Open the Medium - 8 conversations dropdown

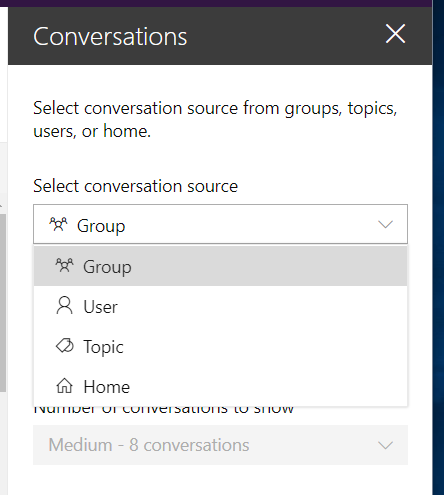[220, 445]
